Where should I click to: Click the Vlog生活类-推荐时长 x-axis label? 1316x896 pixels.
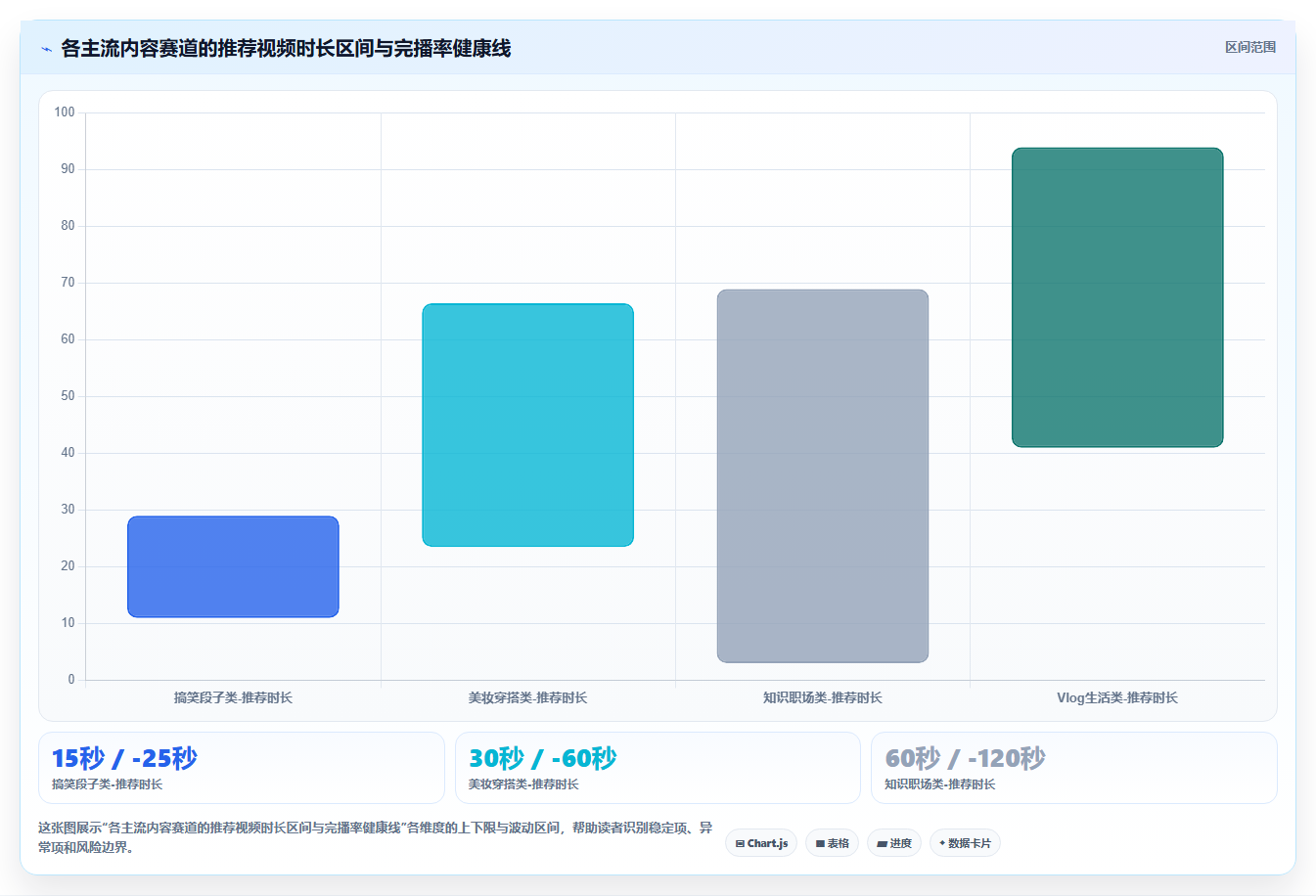click(1117, 697)
